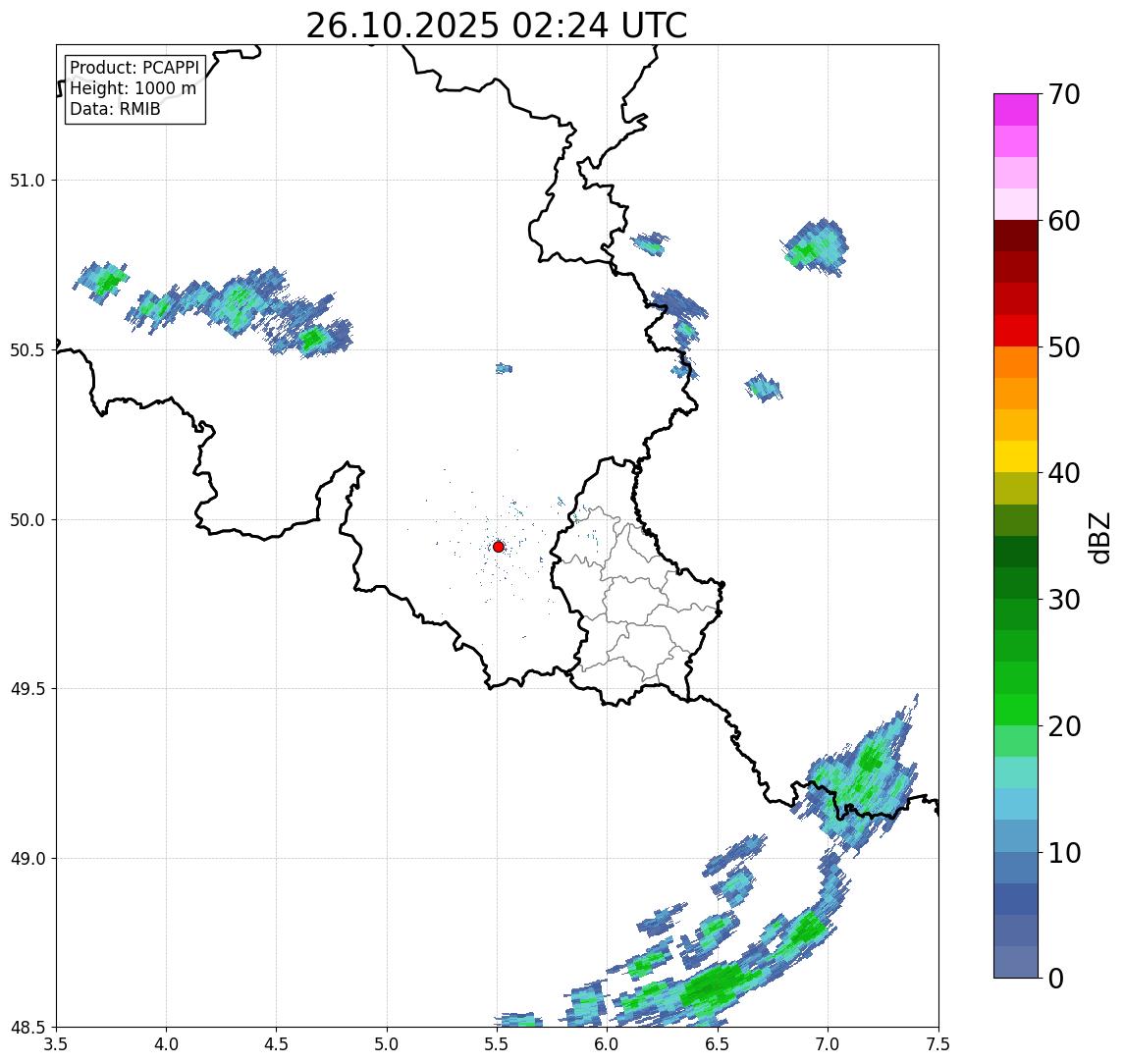Click the colorbar tick label 30
1124x1064 pixels.
click(1064, 600)
